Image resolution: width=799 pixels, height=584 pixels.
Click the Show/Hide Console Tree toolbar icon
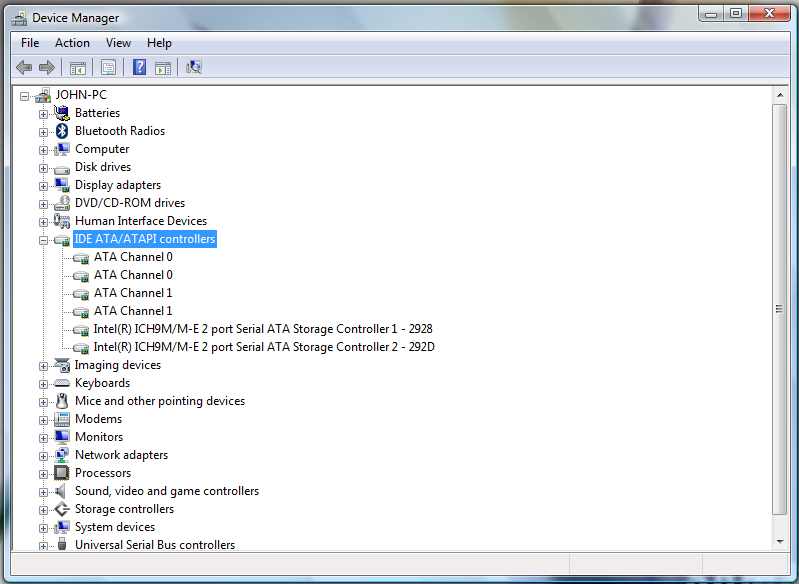77,68
